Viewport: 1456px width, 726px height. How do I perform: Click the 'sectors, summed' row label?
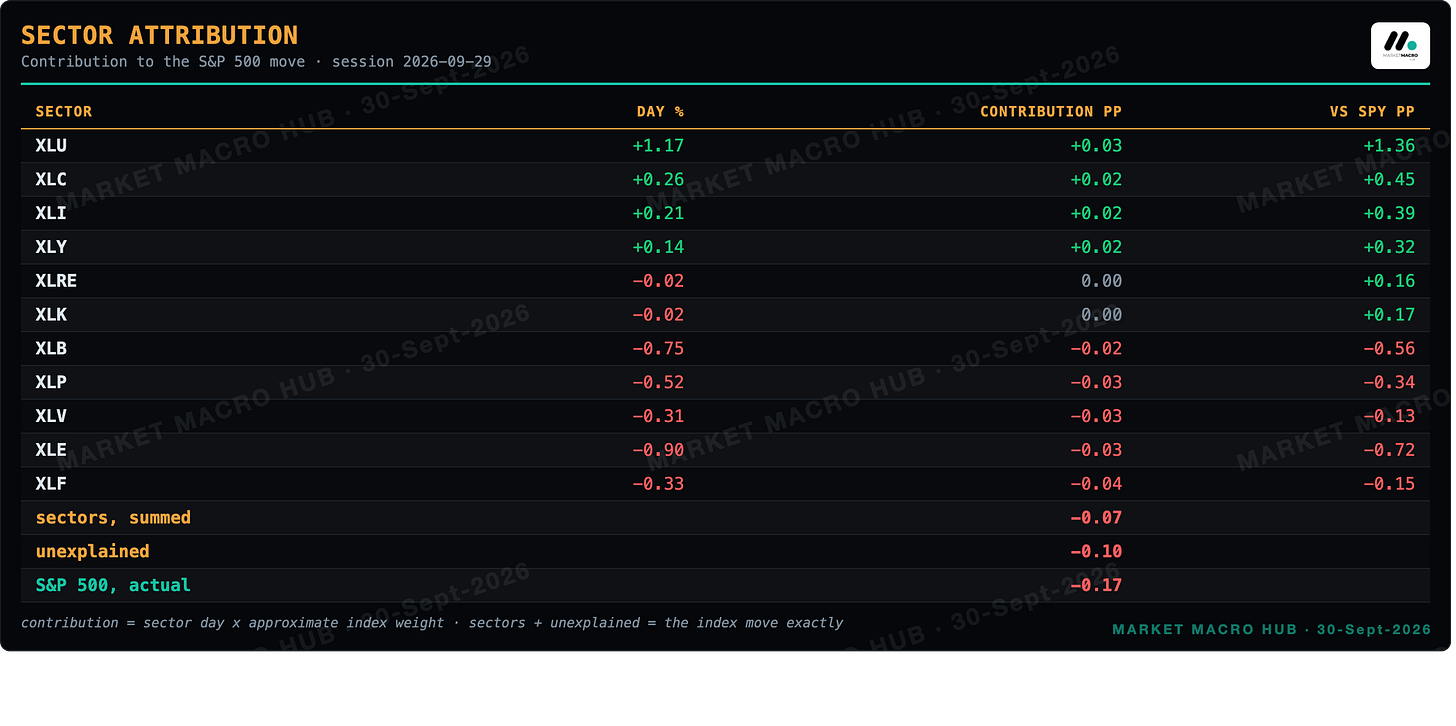113,518
